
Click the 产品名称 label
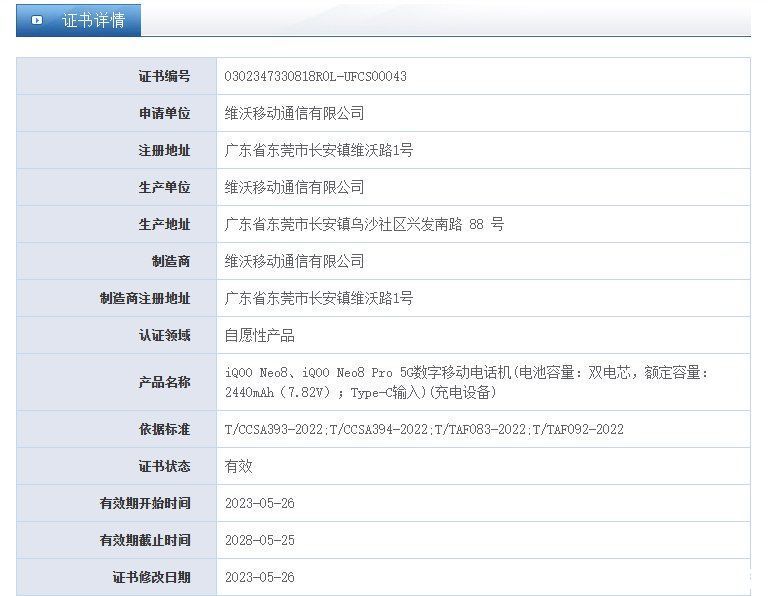pos(164,382)
